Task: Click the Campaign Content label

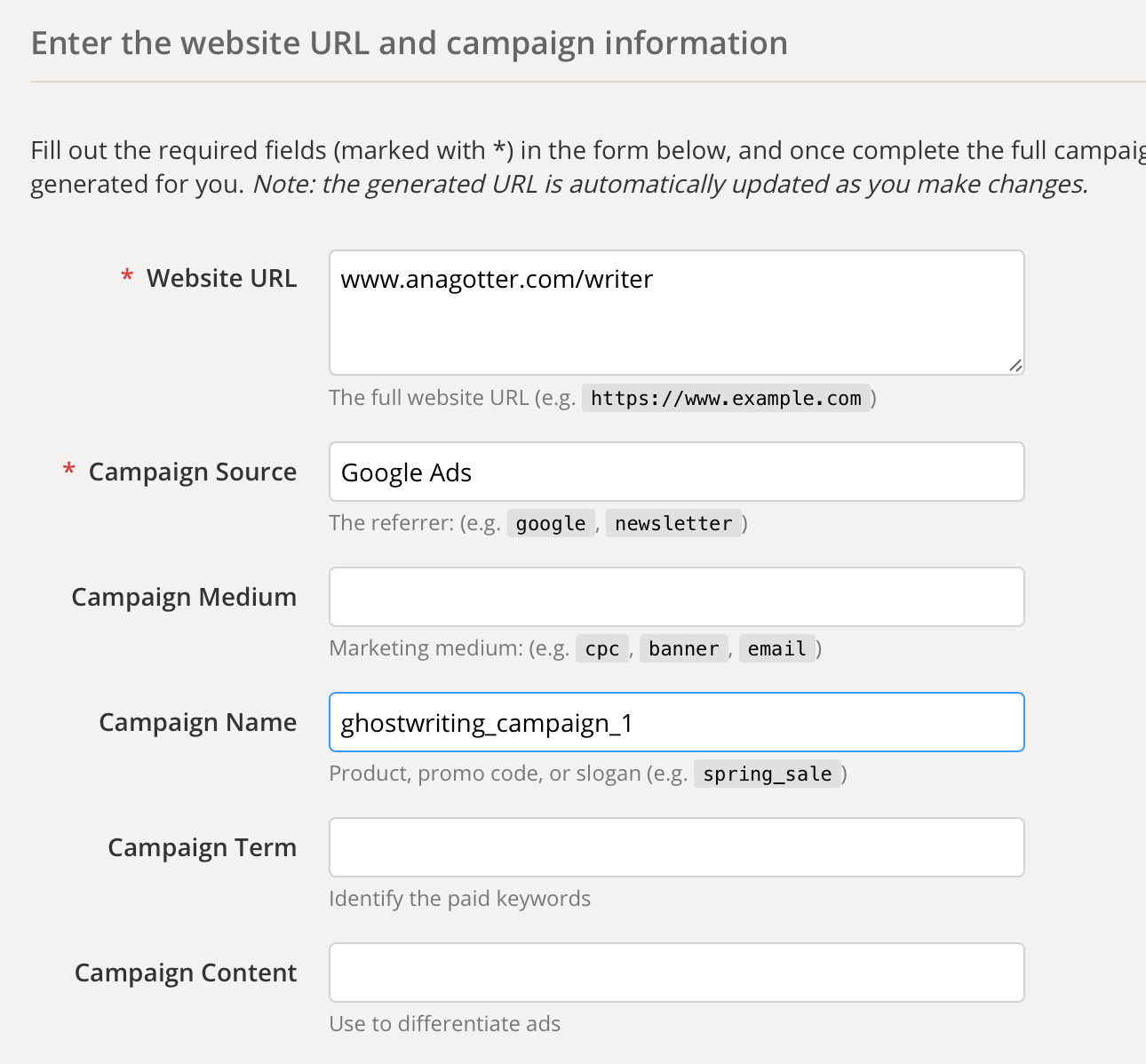Action: 186,973
